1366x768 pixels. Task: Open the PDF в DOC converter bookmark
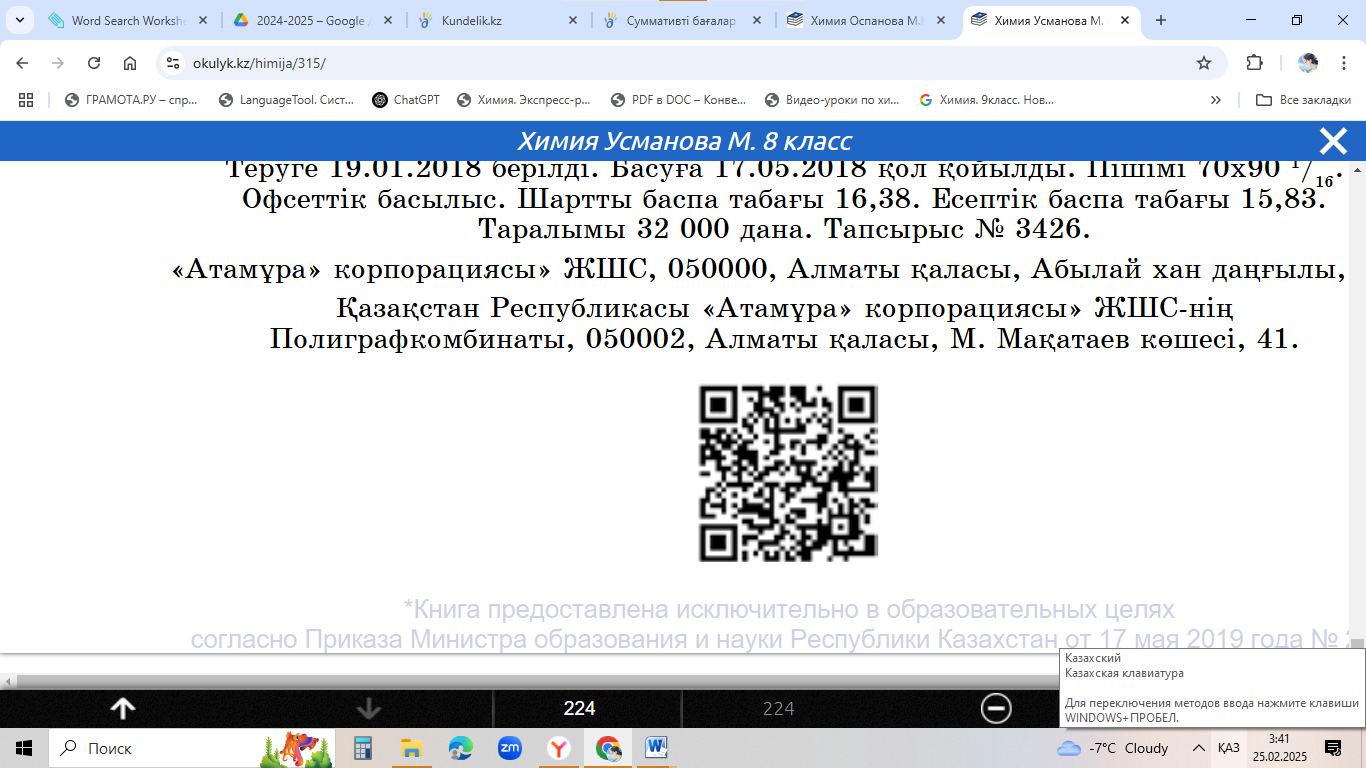[677, 100]
